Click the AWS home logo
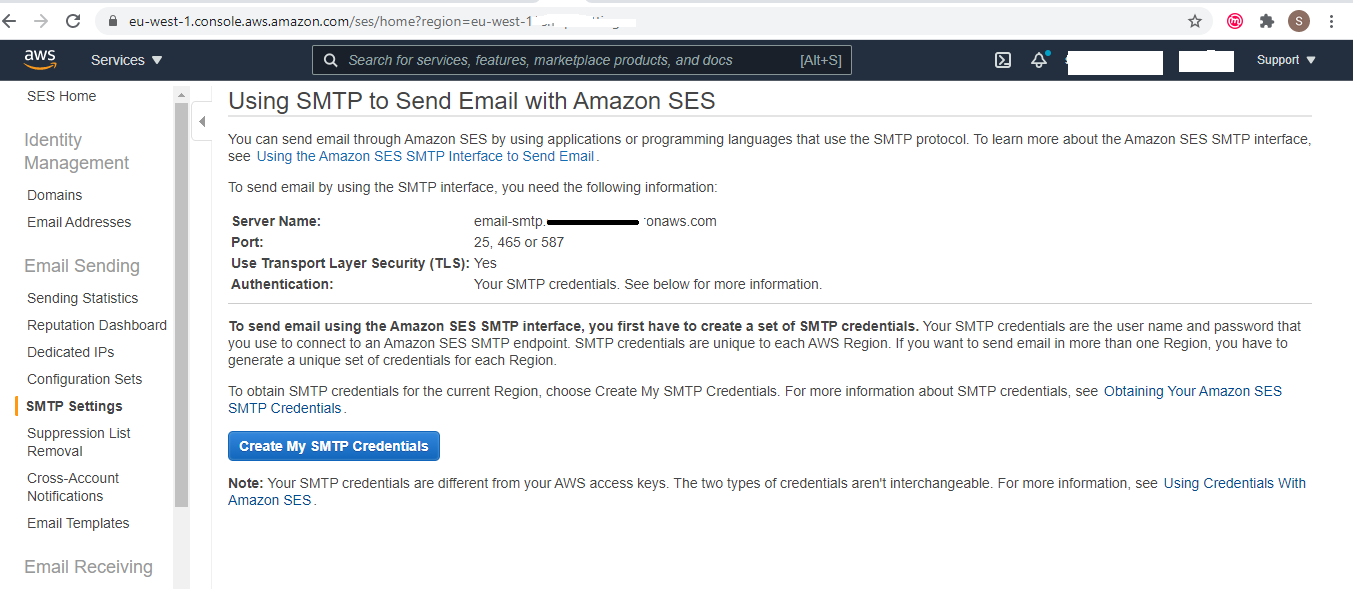 click(40, 59)
